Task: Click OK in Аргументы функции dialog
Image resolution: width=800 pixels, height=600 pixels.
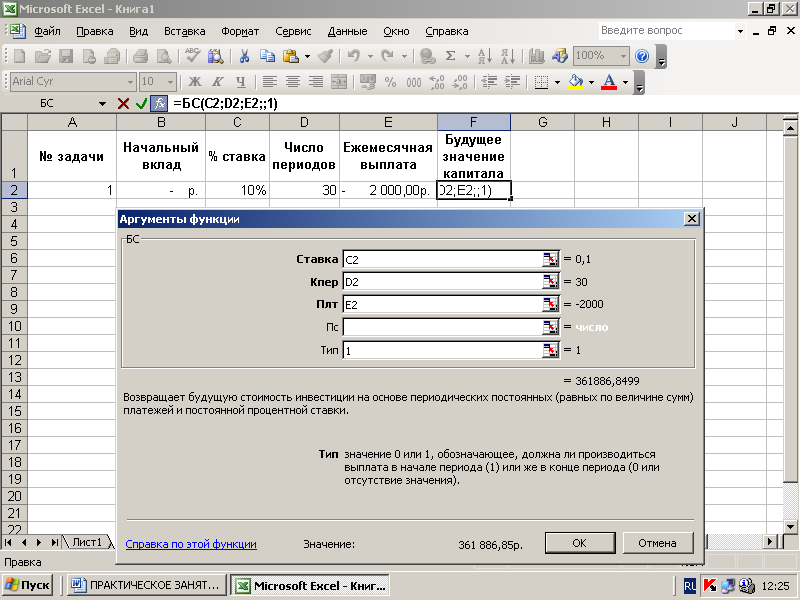Action: click(x=580, y=543)
